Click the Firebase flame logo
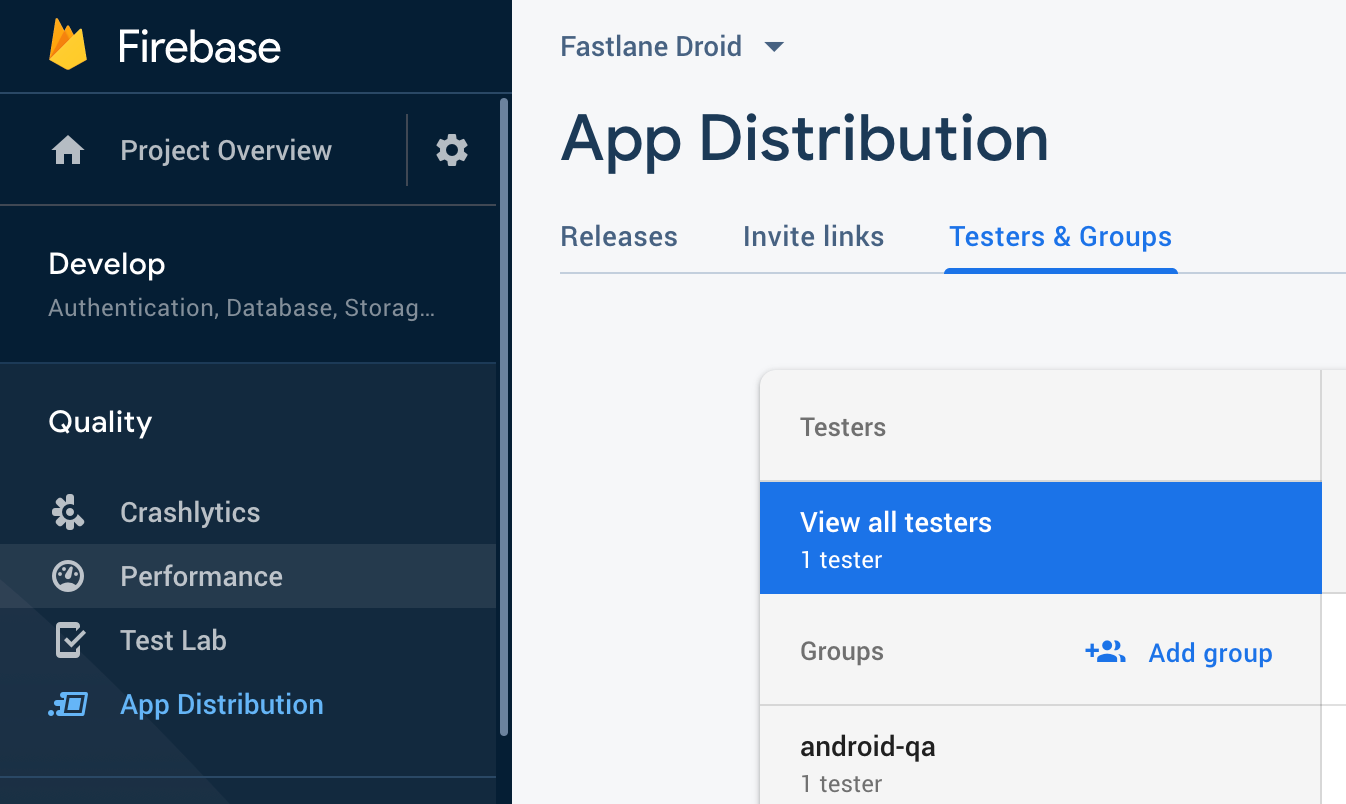Screen dimensions: 1346x804 coord(68,46)
